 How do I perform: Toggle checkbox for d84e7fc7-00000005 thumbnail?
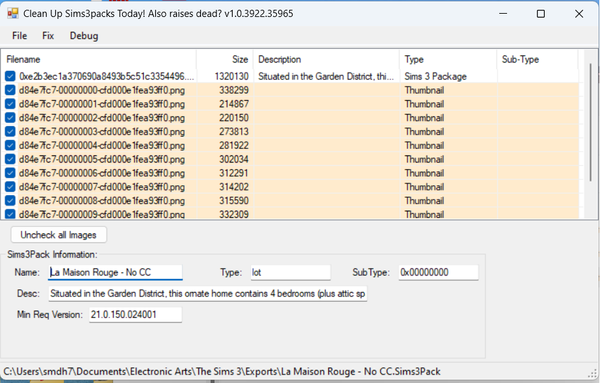point(10,159)
